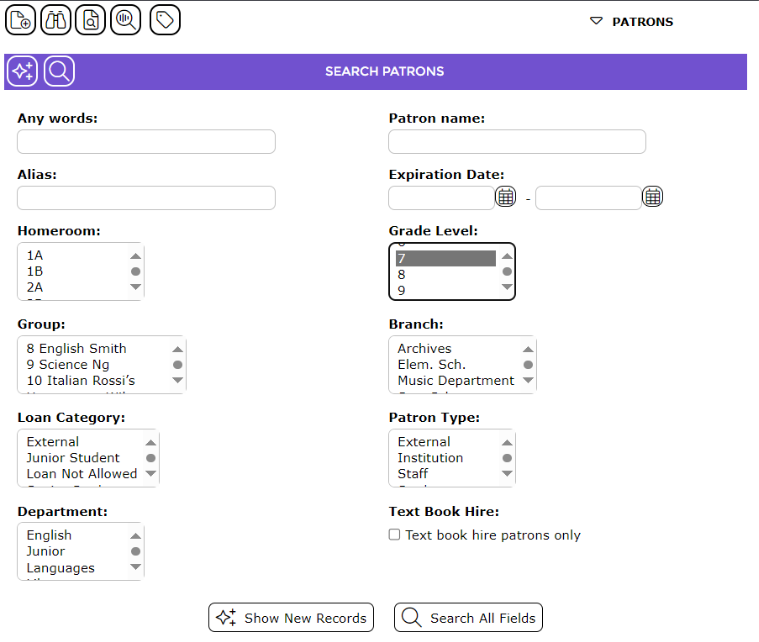
Task: Select homeroom 1A in list
Action: (x=35, y=255)
